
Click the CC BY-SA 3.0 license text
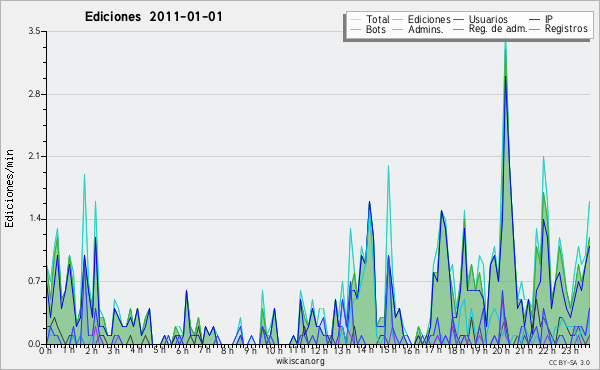[569, 363]
